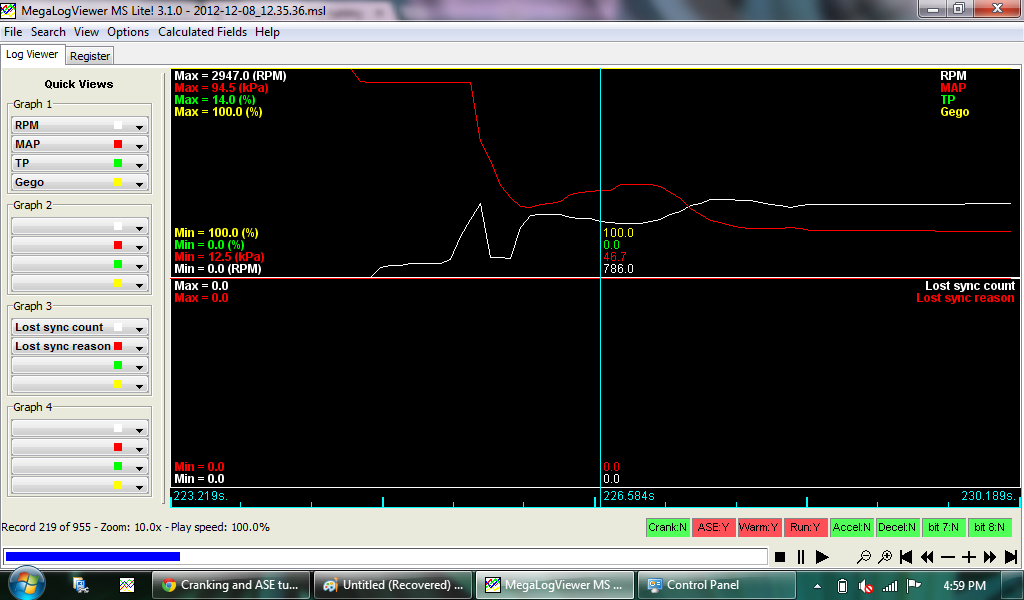Click the Max = 2947.0 (RPM) label

tap(230, 76)
